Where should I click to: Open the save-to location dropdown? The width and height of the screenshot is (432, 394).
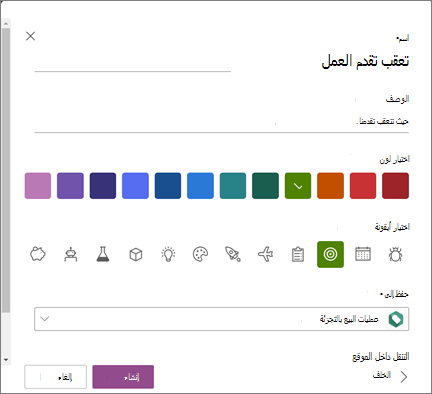[222, 319]
